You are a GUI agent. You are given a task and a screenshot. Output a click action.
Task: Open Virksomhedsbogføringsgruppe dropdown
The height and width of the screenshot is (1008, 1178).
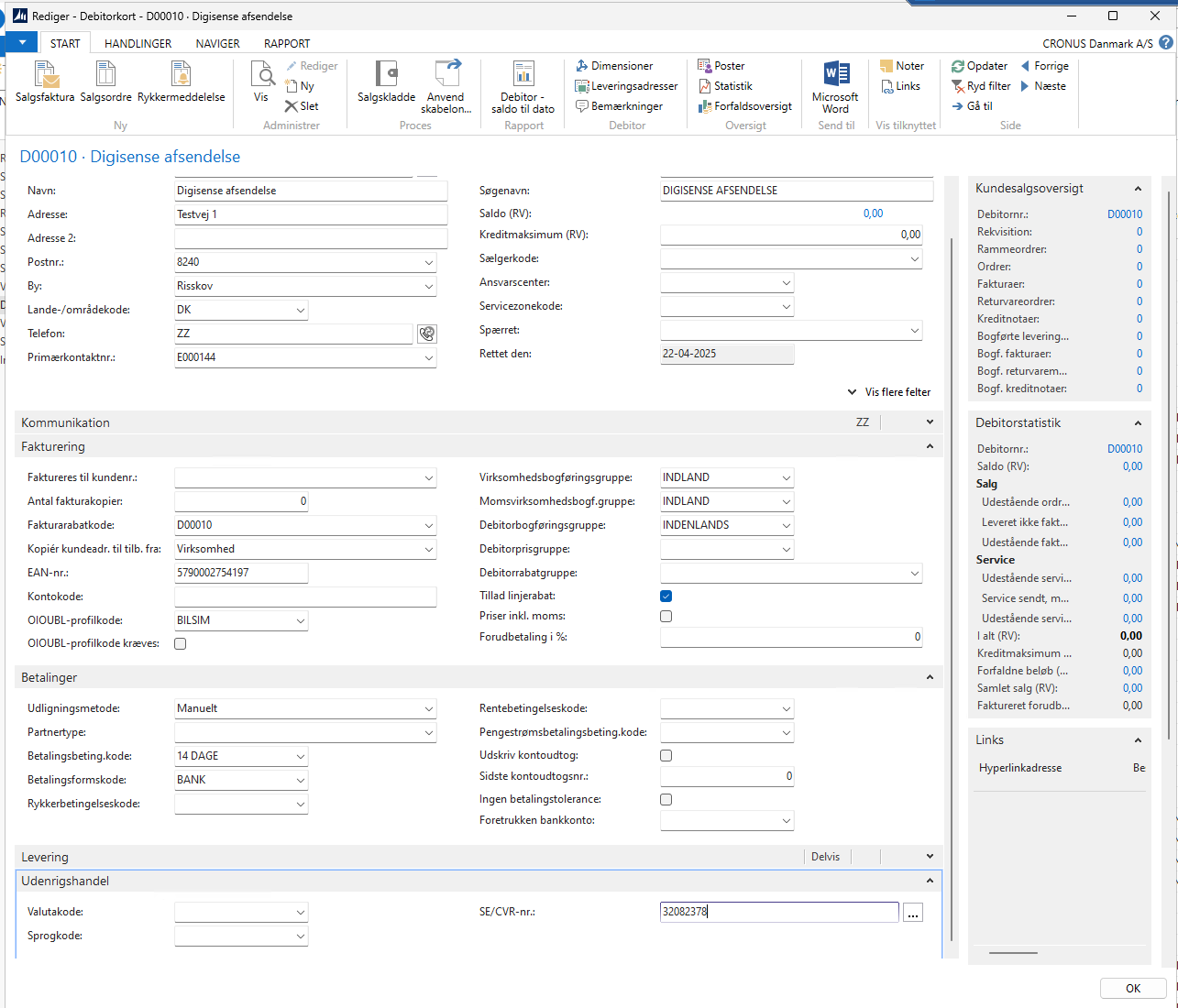click(786, 477)
